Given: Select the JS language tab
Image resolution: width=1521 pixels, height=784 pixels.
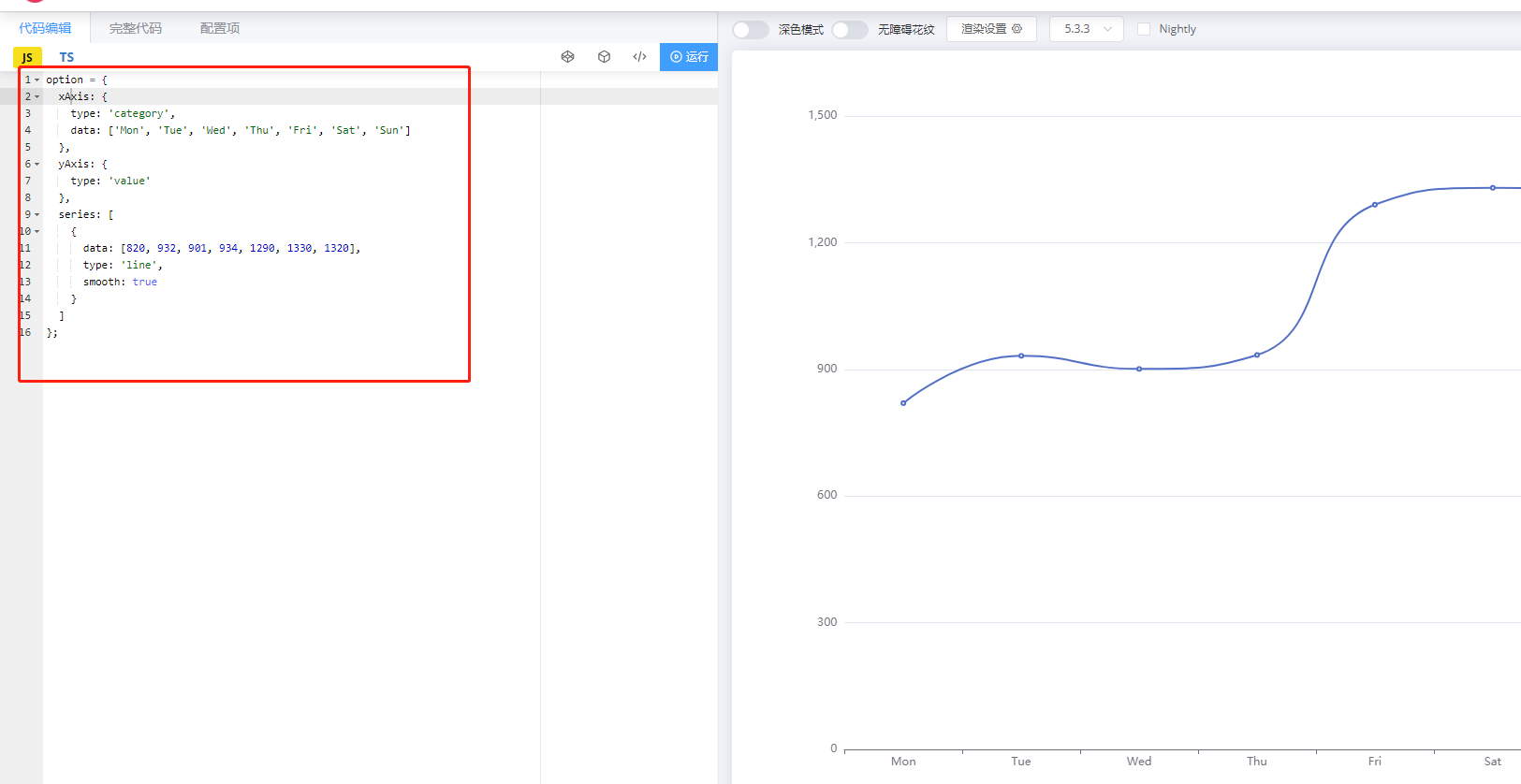Looking at the screenshot, I should pos(27,57).
